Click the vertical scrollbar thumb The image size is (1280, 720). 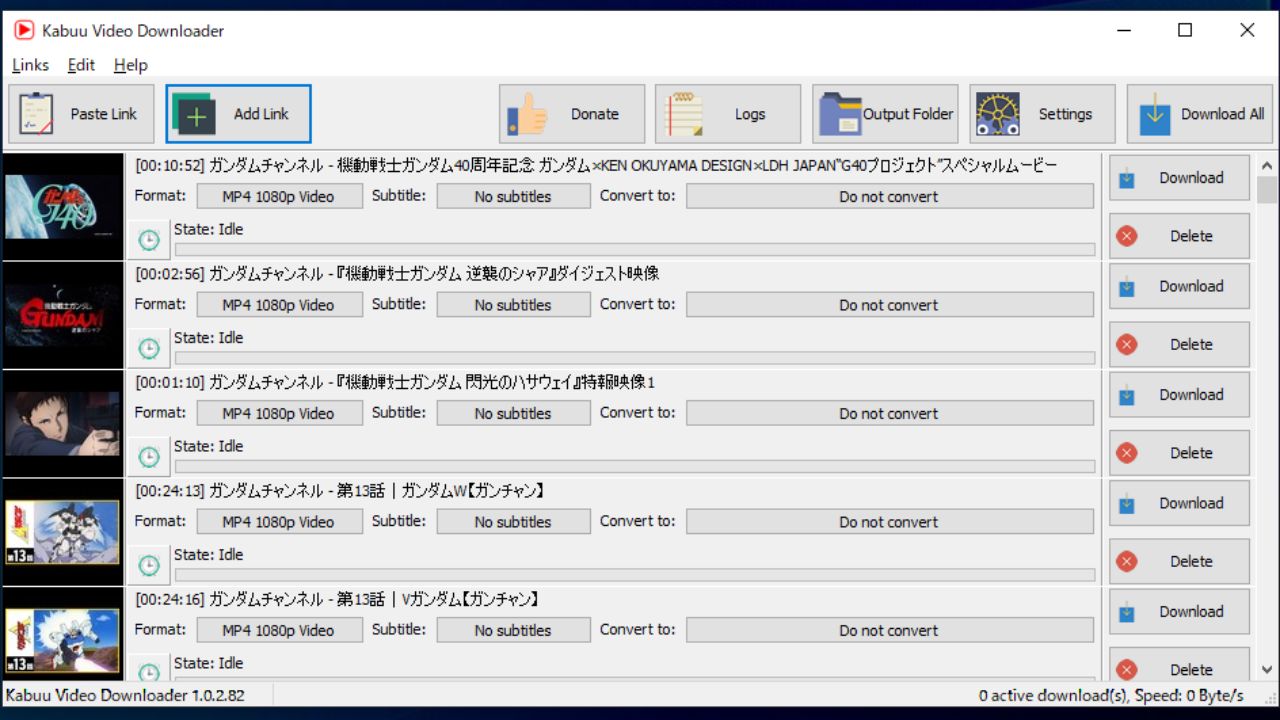1267,190
